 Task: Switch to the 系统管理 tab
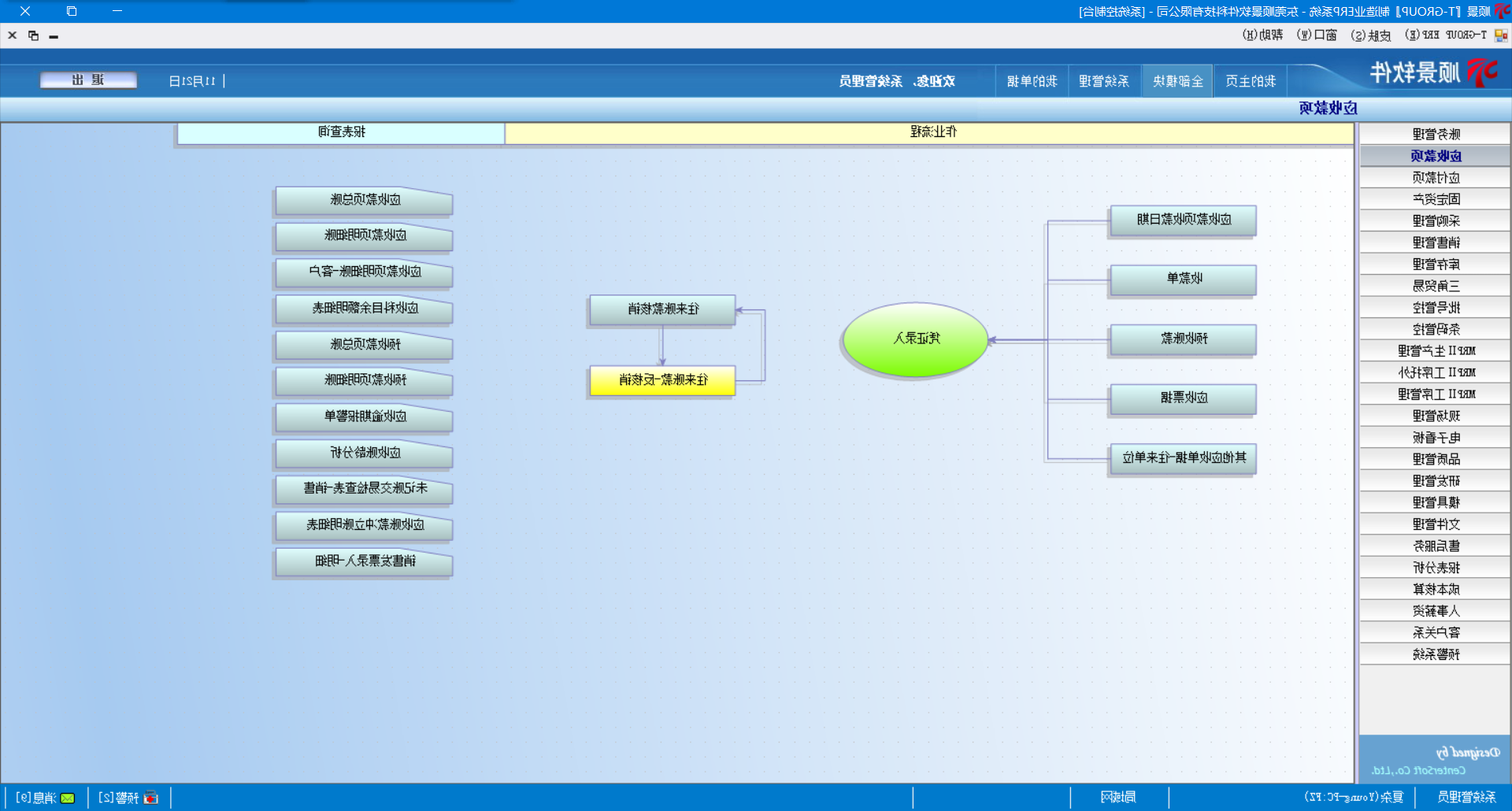(x=1104, y=81)
